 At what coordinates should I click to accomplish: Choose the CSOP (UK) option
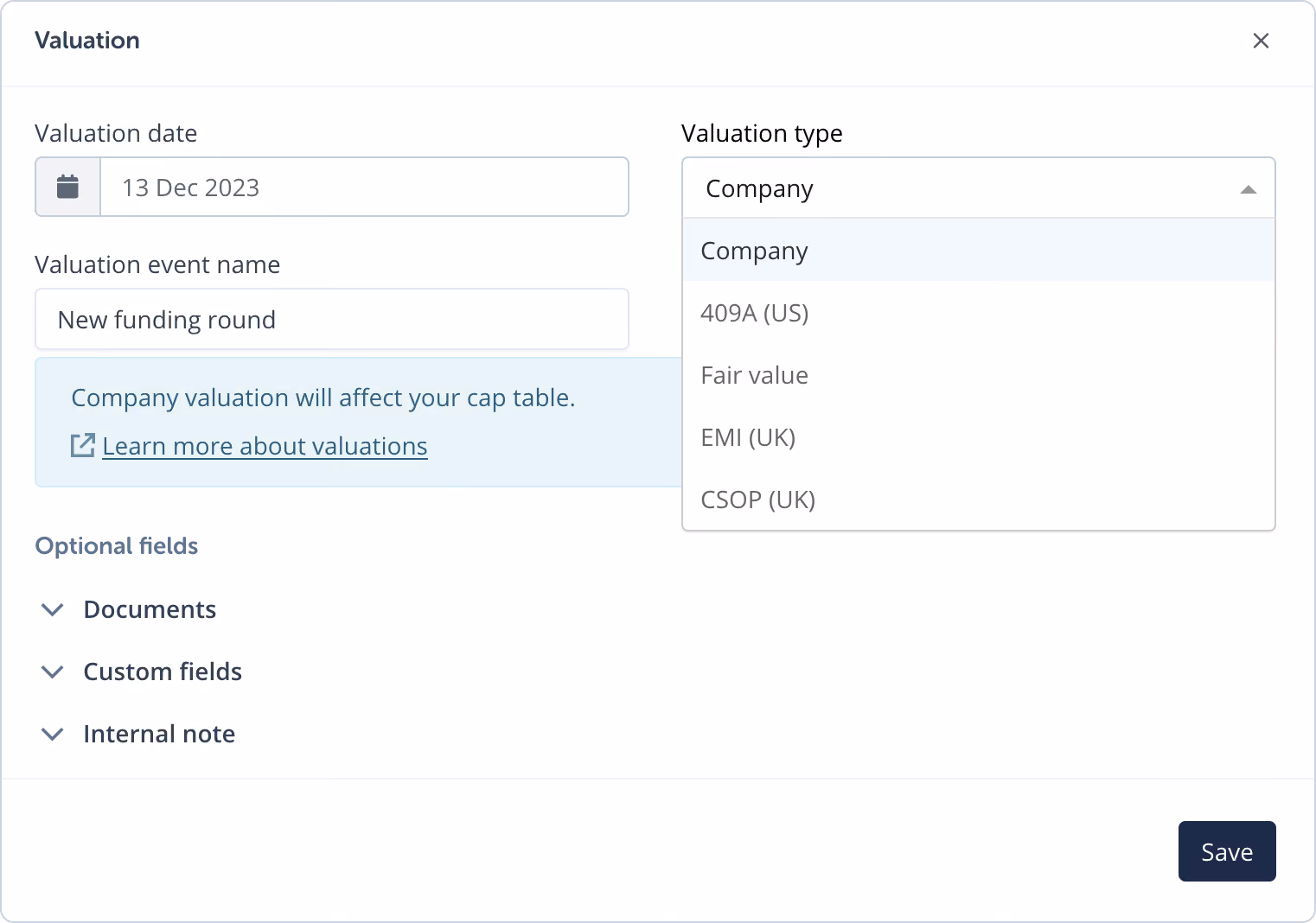point(979,500)
